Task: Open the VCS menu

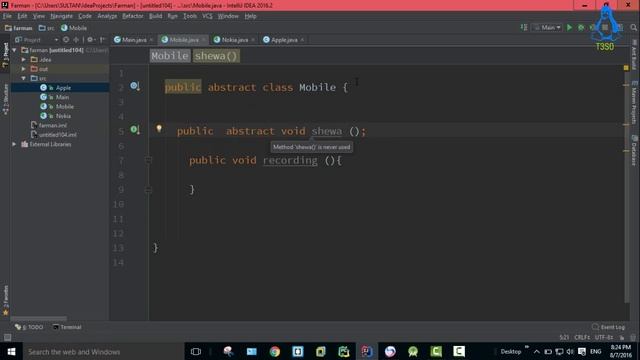Action: (207, 16)
